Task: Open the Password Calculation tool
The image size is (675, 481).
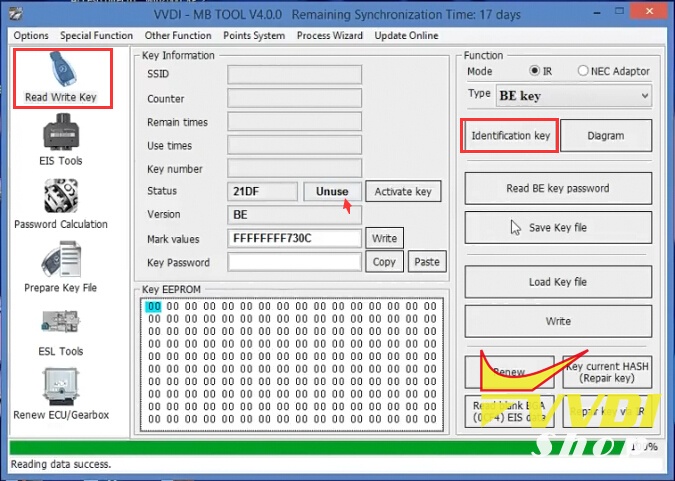Action: 61,204
